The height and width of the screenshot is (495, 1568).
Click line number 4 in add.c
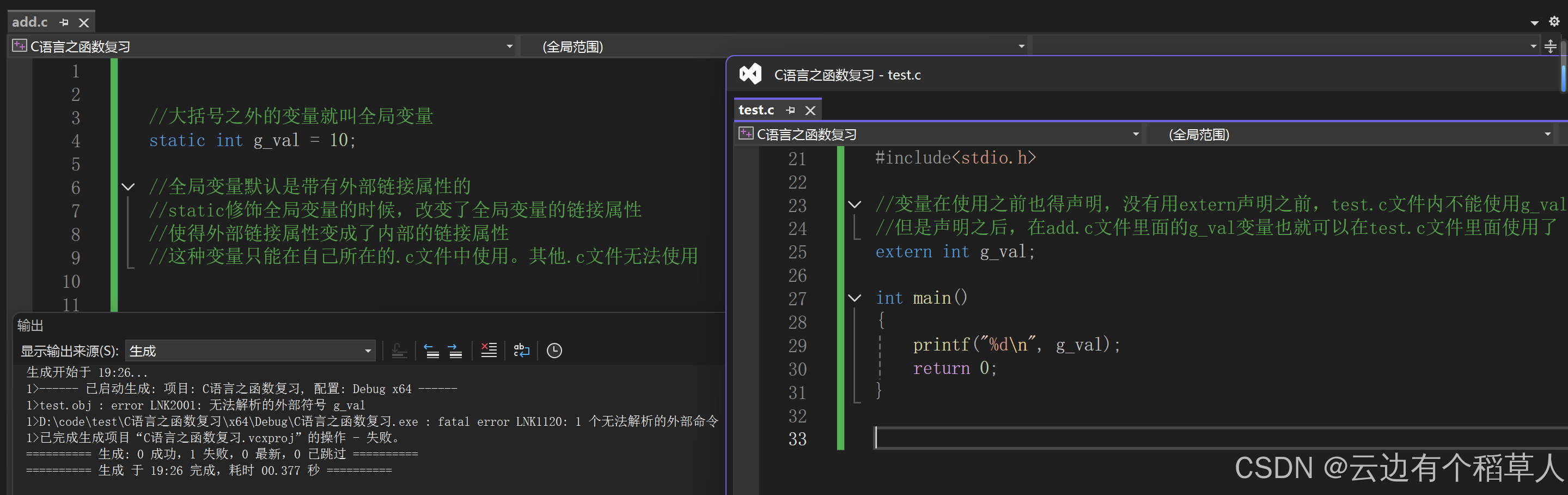[76, 141]
